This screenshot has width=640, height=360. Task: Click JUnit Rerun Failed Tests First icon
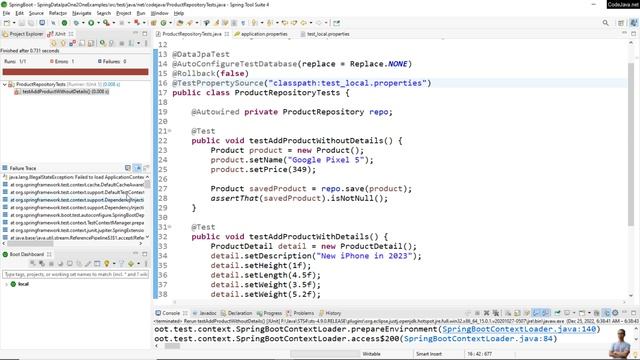point(111,43)
